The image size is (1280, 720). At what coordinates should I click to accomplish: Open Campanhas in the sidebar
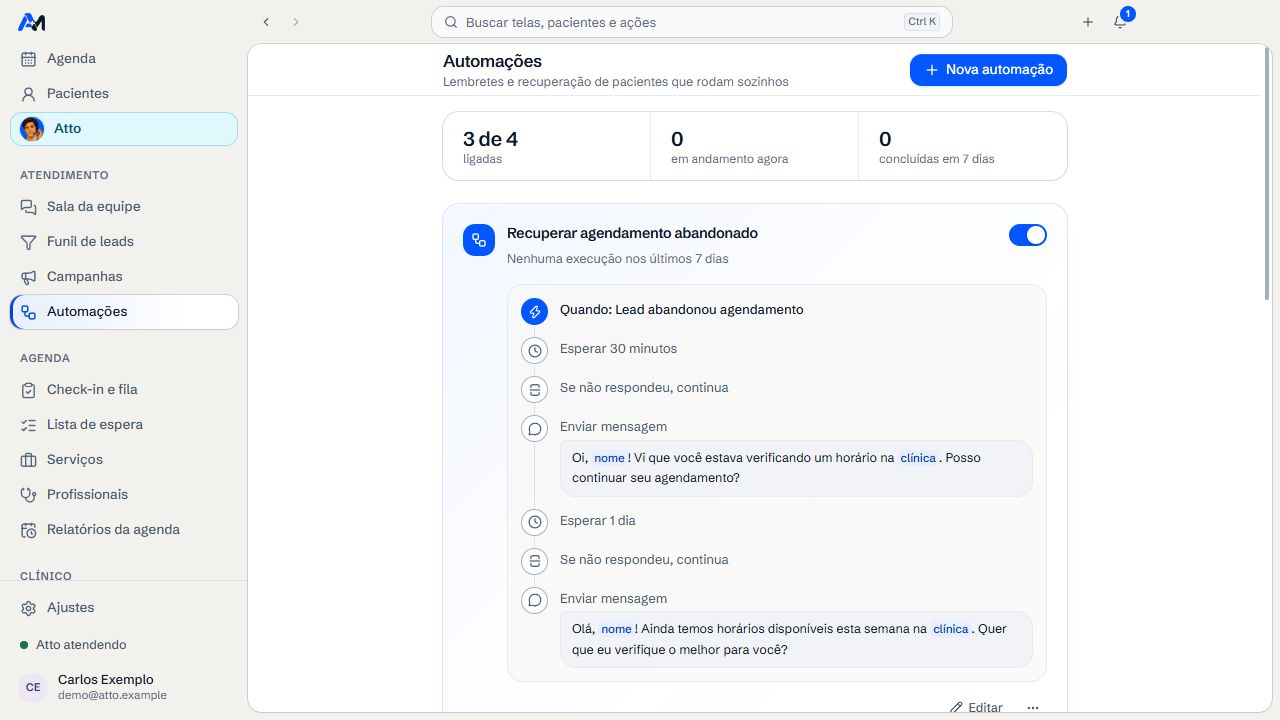pyautogui.click(x=124, y=277)
